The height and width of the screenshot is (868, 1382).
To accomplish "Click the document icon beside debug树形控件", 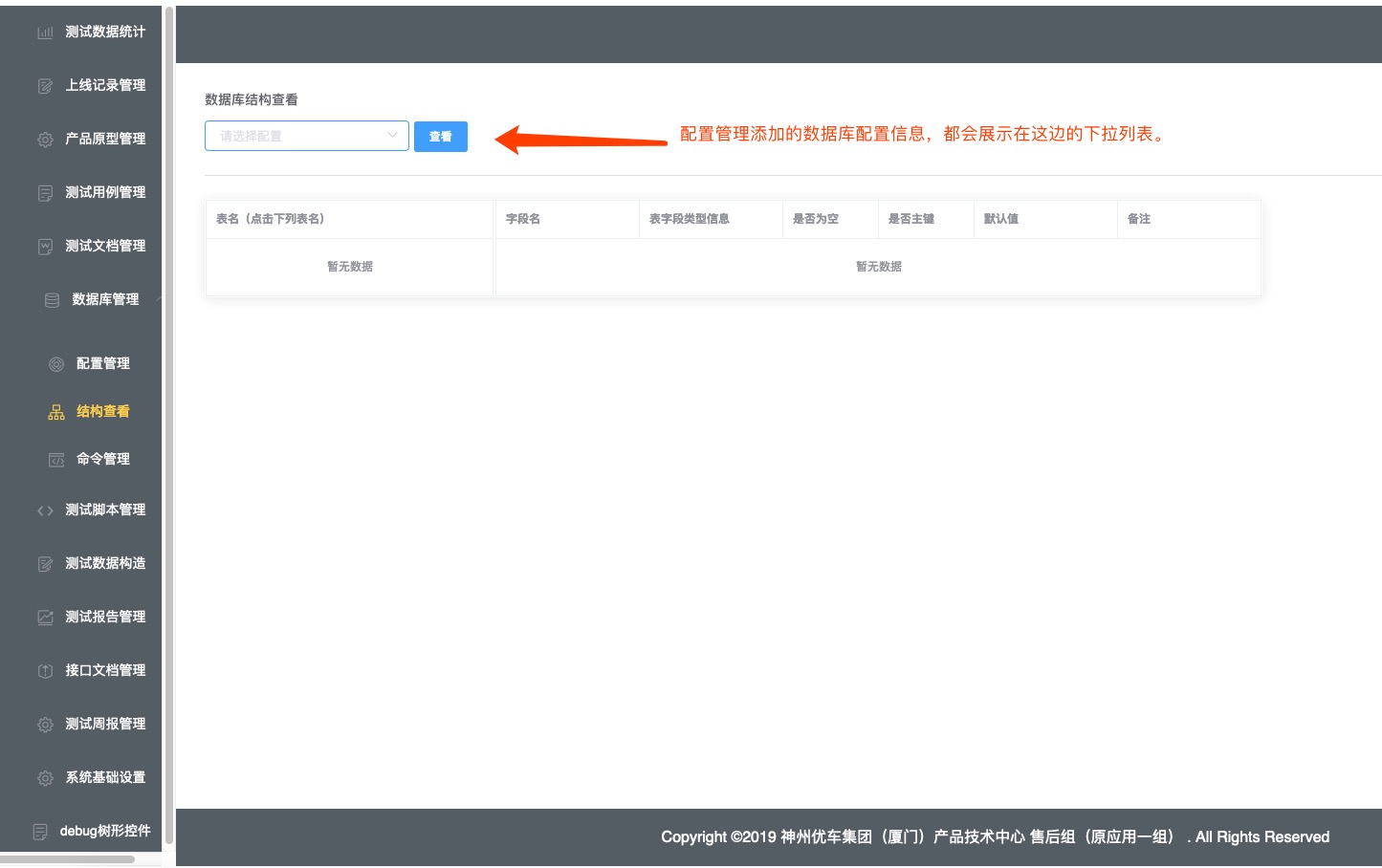I will coord(40,832).
